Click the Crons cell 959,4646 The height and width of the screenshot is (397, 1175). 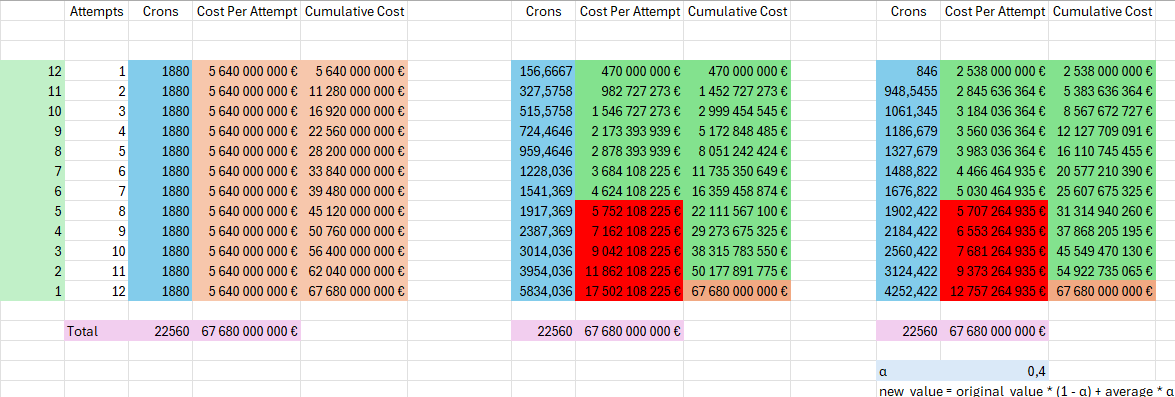[543, 151]
